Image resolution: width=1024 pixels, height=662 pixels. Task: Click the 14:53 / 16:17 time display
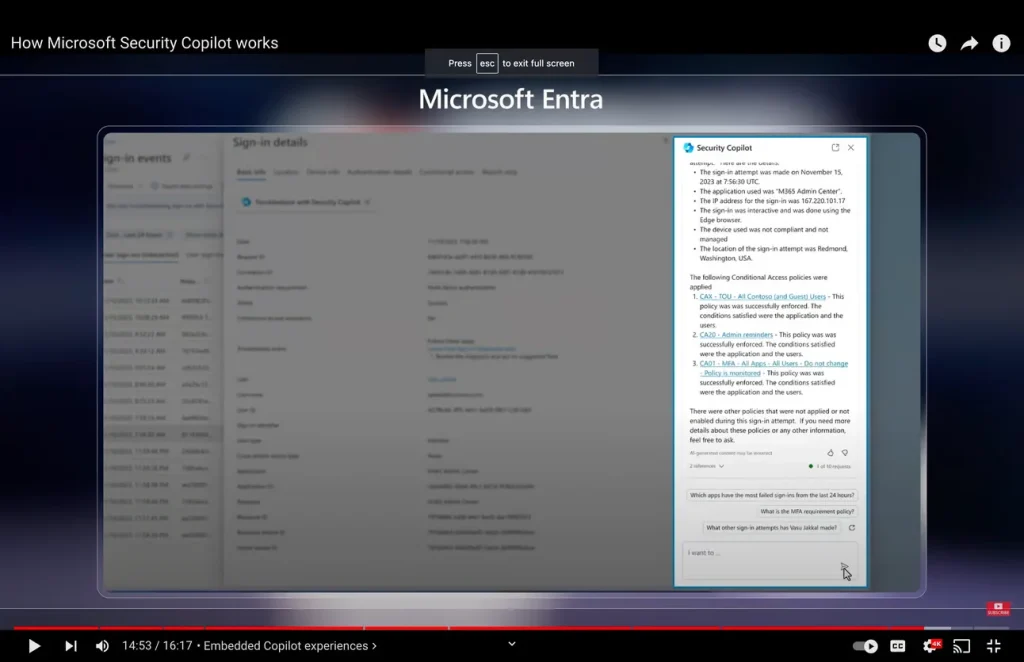tap(157, 646)
